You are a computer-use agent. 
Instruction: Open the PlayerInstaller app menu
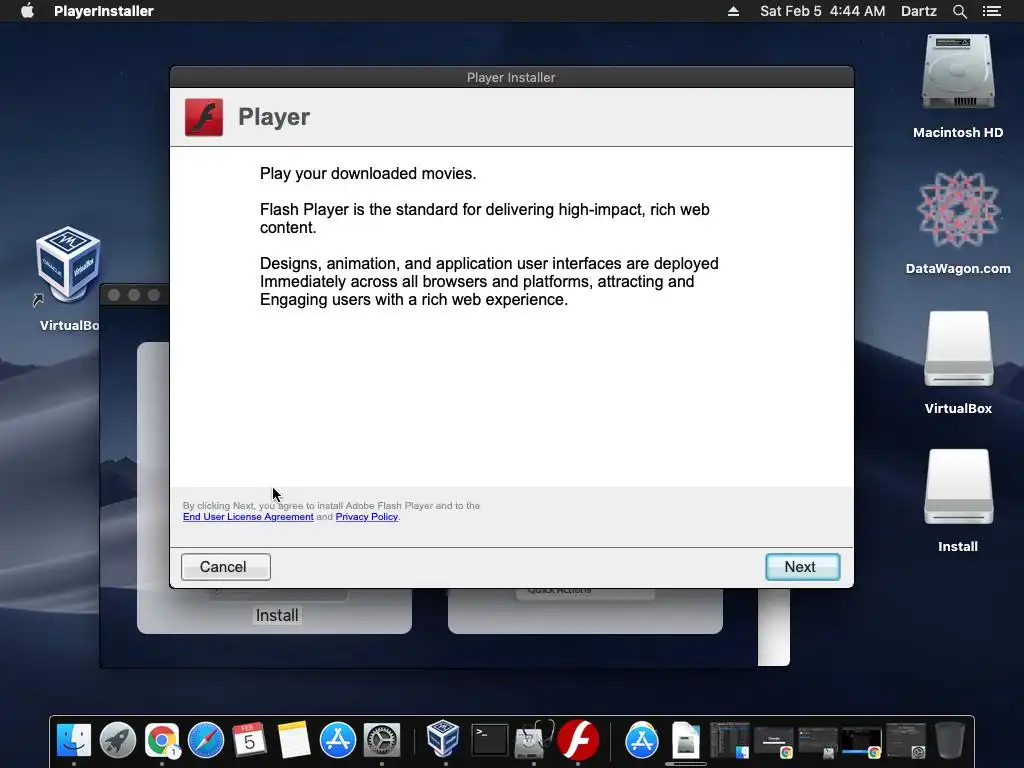(104, 11)
